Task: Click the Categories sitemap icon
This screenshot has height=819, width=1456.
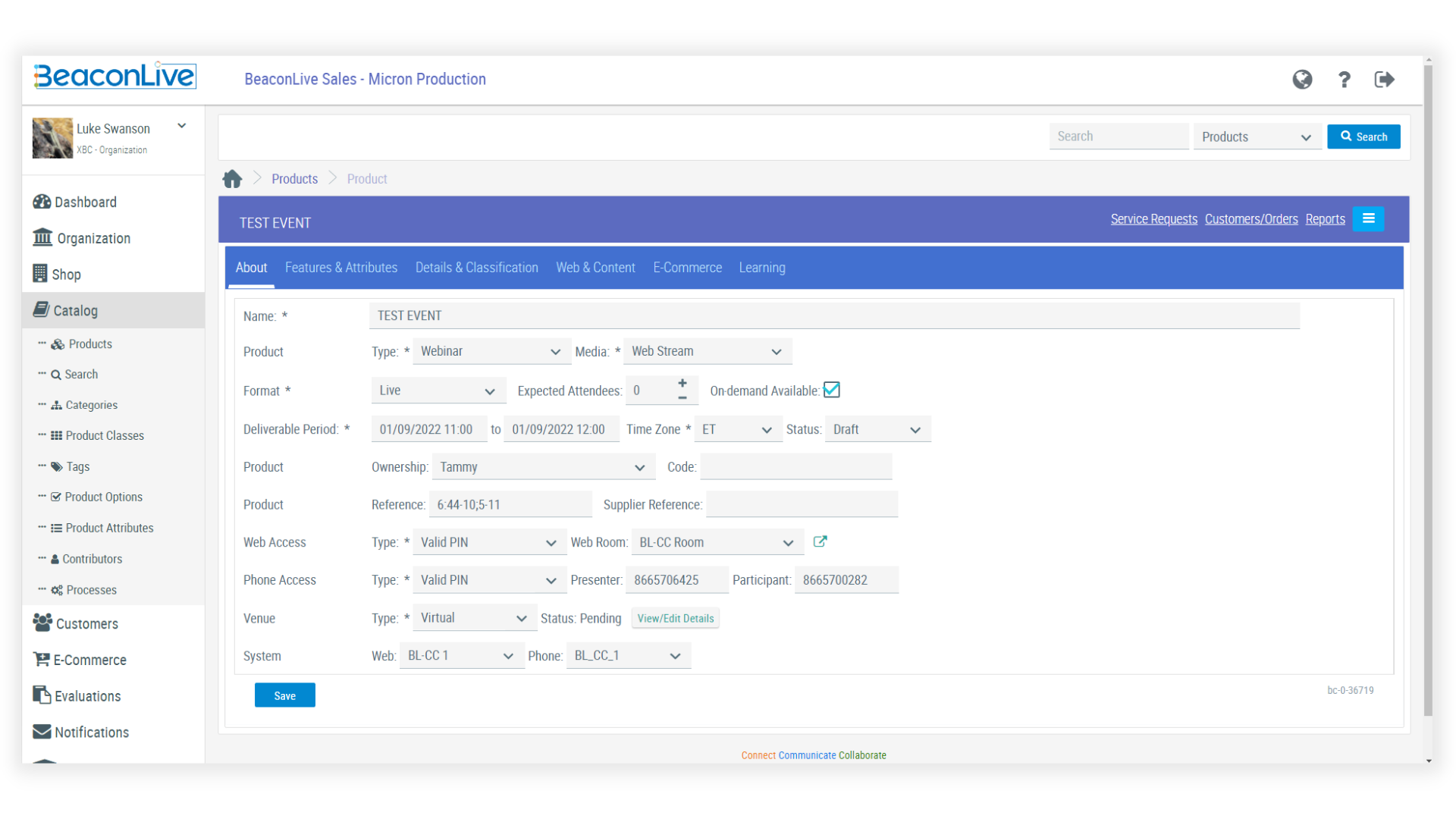Action: (56, 406)
